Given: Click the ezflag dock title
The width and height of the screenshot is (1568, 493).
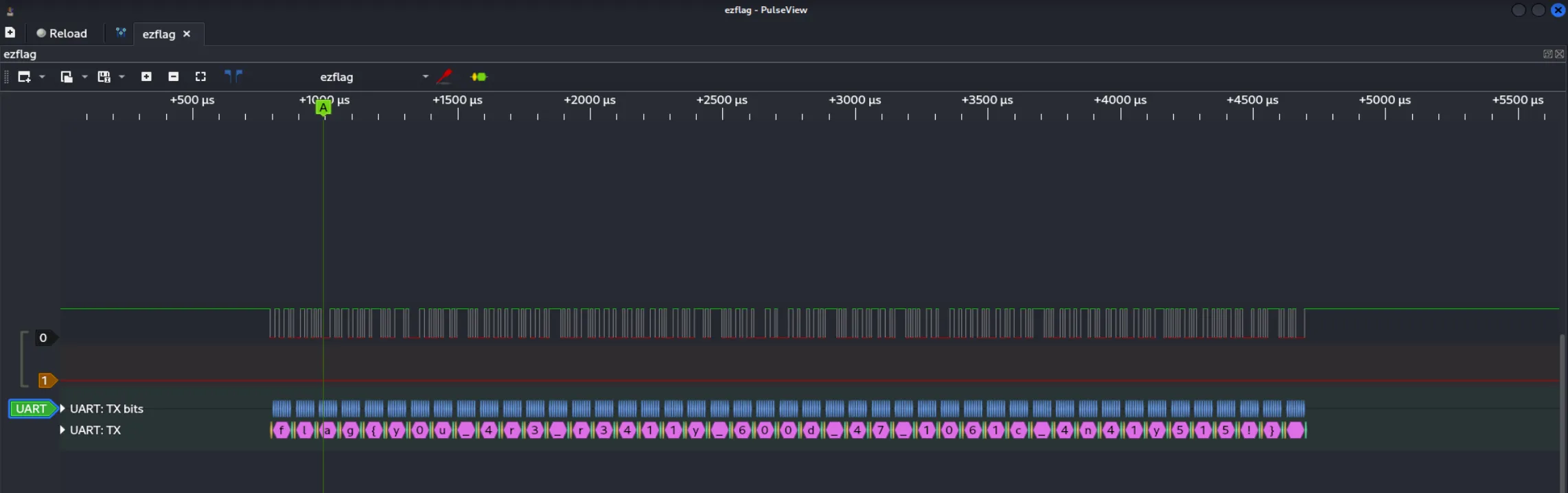Looking at the screenshot, I should [20, 54].
